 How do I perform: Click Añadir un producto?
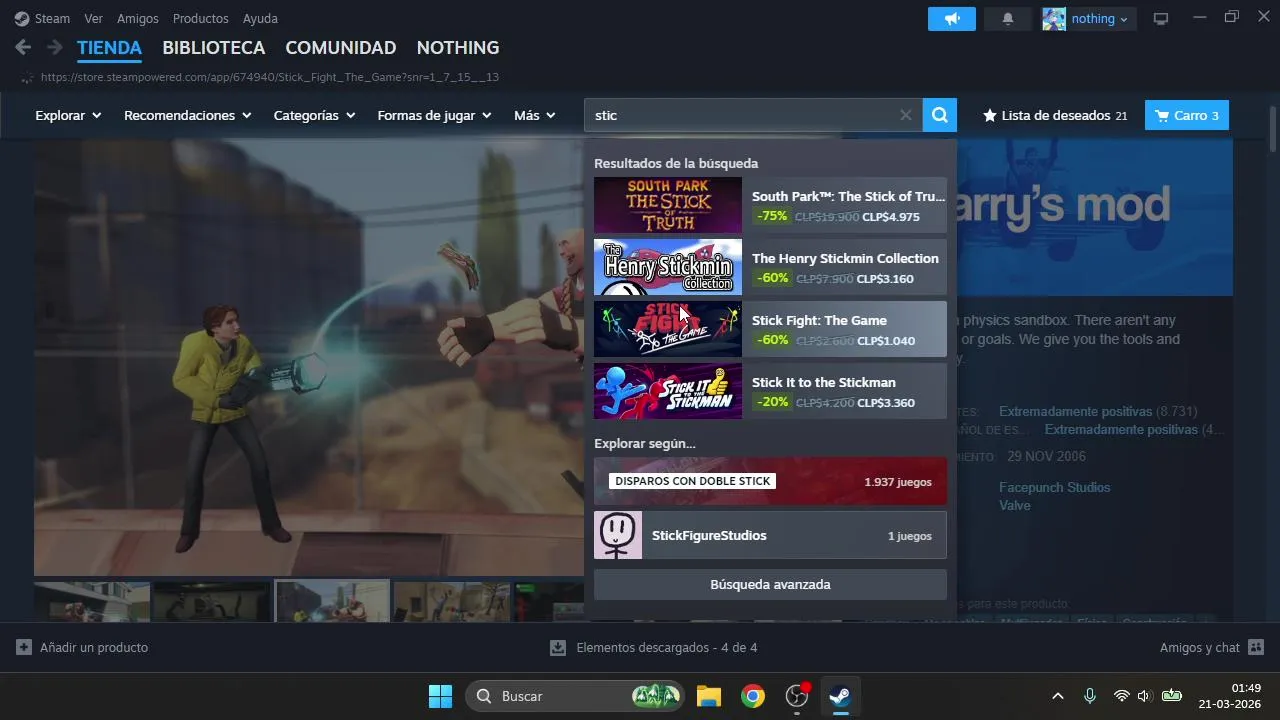pos(82,647)
